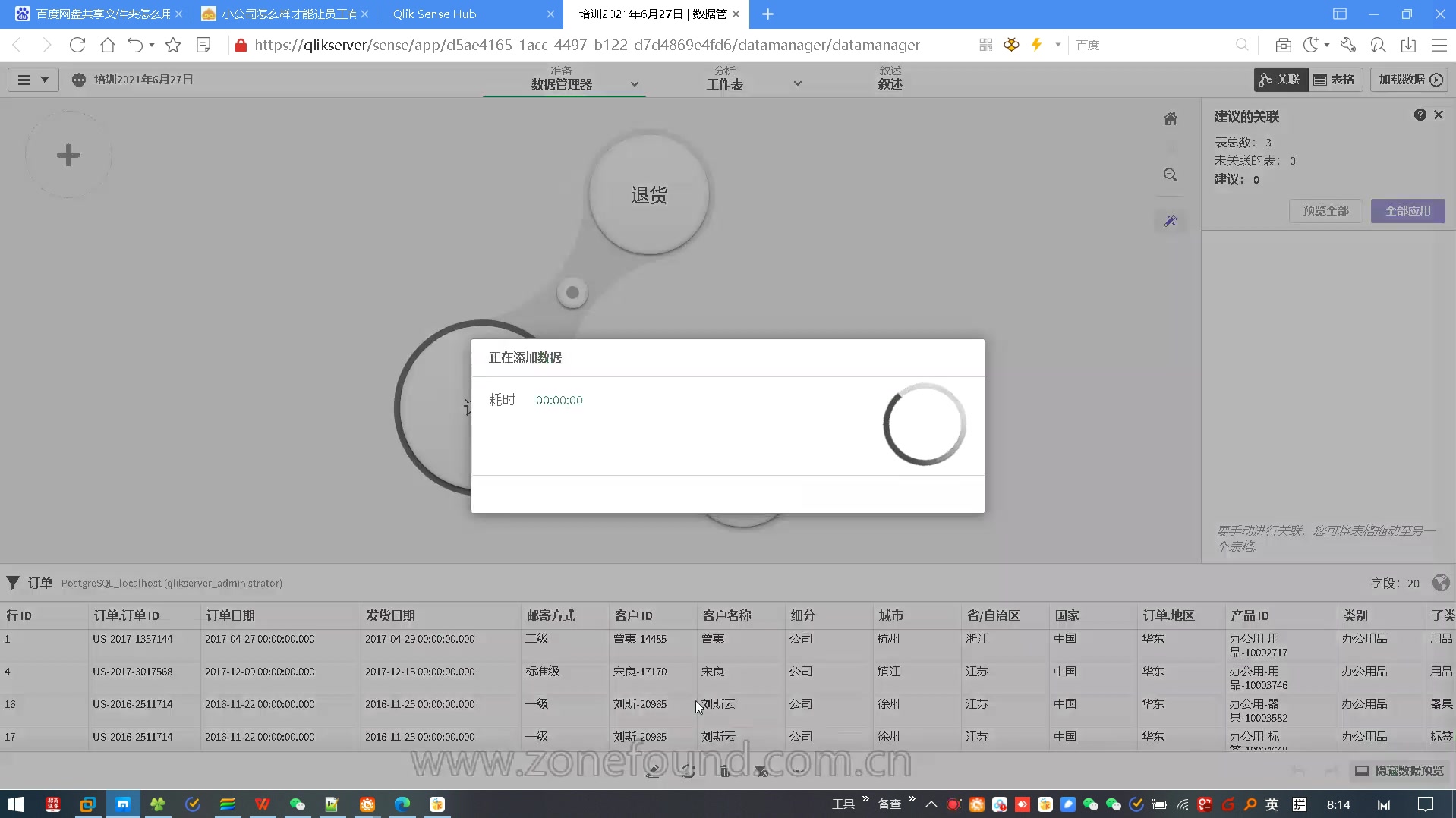Switch to the 工作表 analysis tab
The image size is (1456, 818).
point(725,79)
